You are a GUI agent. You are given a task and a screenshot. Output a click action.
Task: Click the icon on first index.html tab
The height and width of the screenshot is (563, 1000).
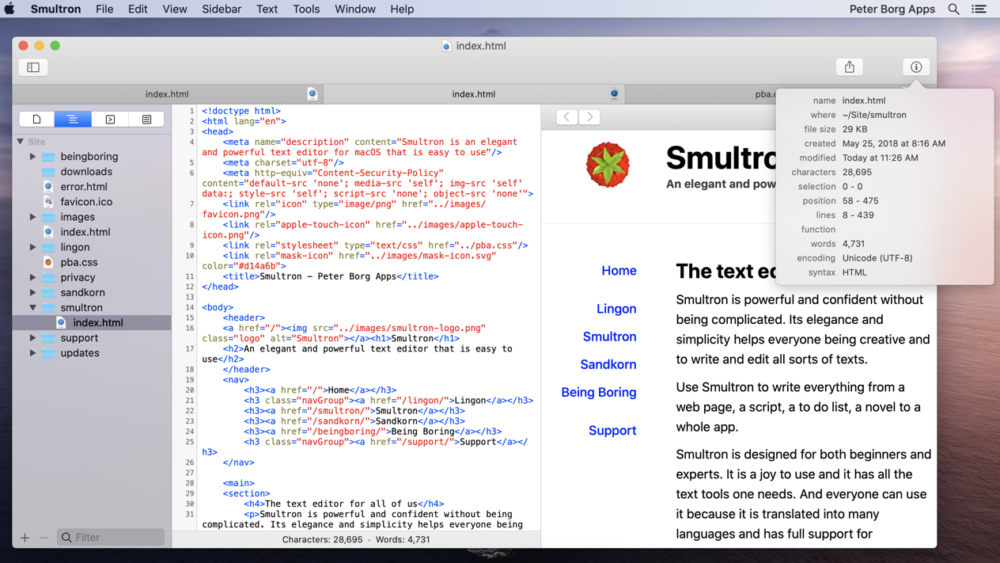point(312,94)
